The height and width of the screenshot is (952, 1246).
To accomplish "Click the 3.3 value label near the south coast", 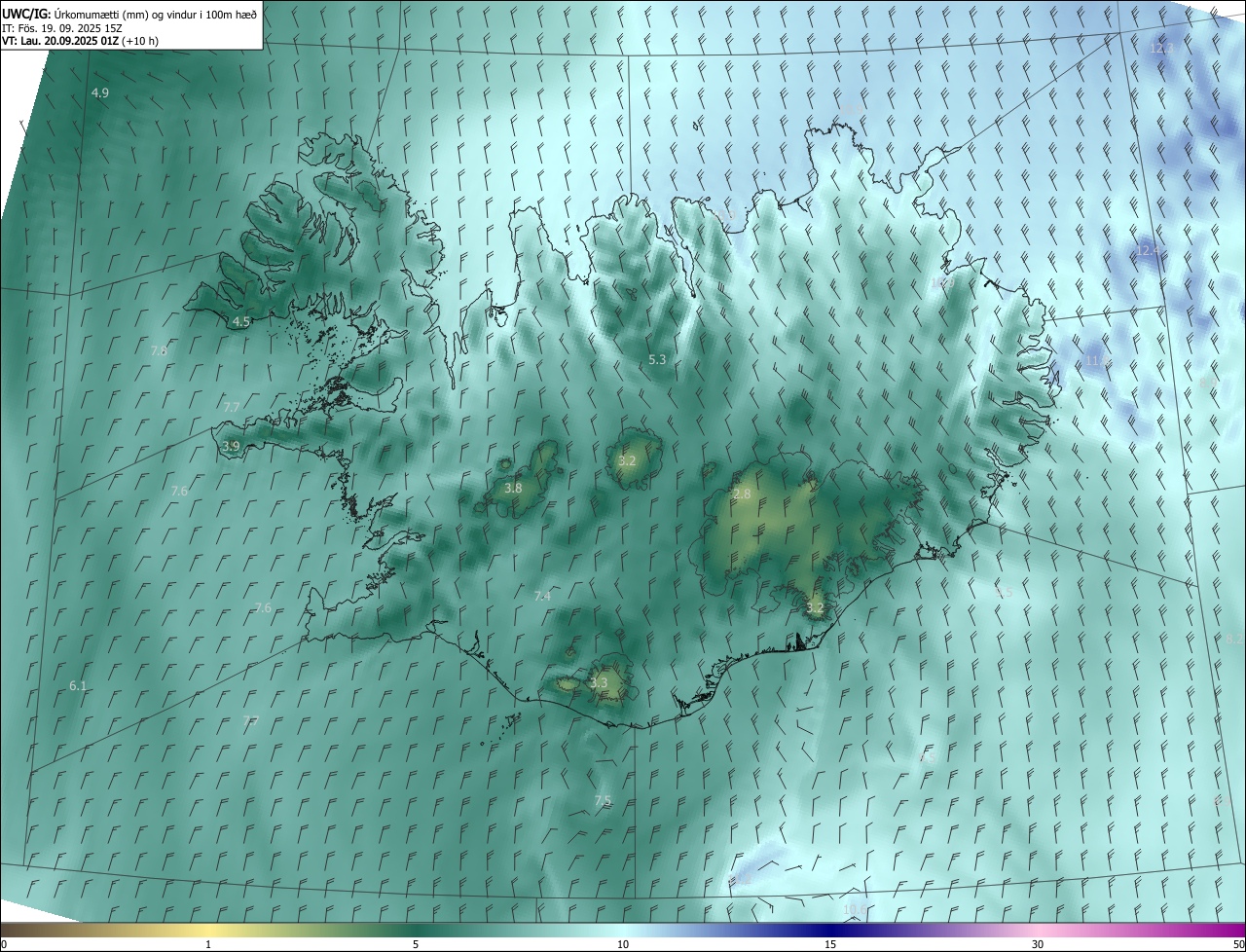I will coord(599,683).
